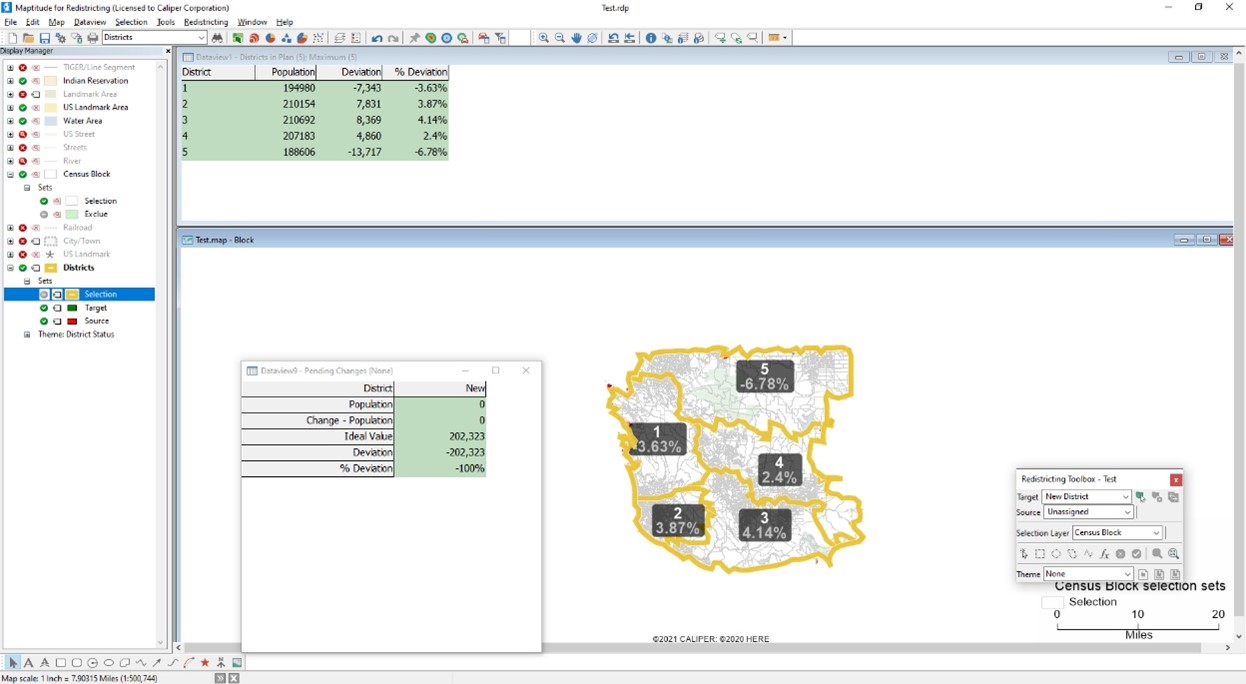1246x684 pixels.
Task: Toggle the Districts Target set status
Action: click(44, 308)
